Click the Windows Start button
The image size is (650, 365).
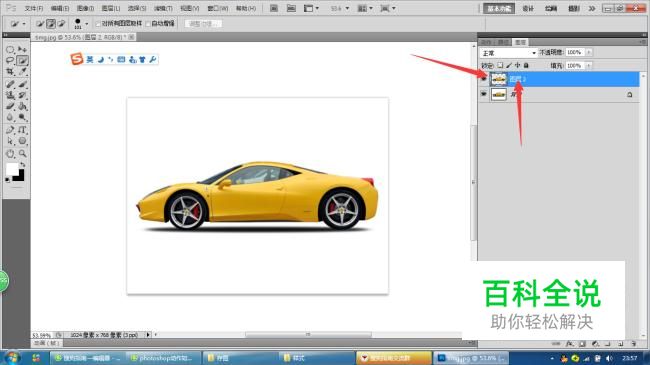(12, 358)
